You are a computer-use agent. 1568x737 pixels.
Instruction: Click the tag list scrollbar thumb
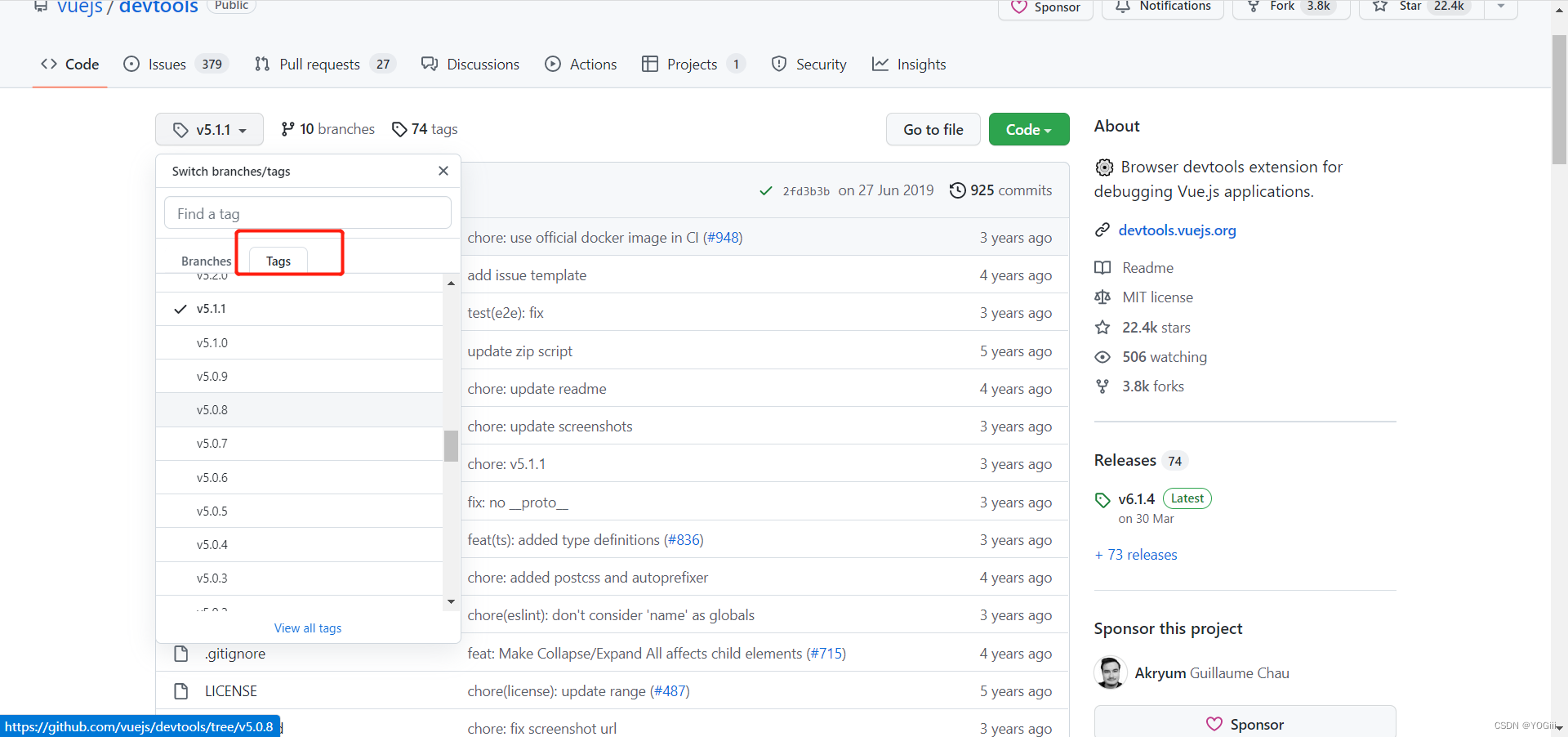click(451, 446)
